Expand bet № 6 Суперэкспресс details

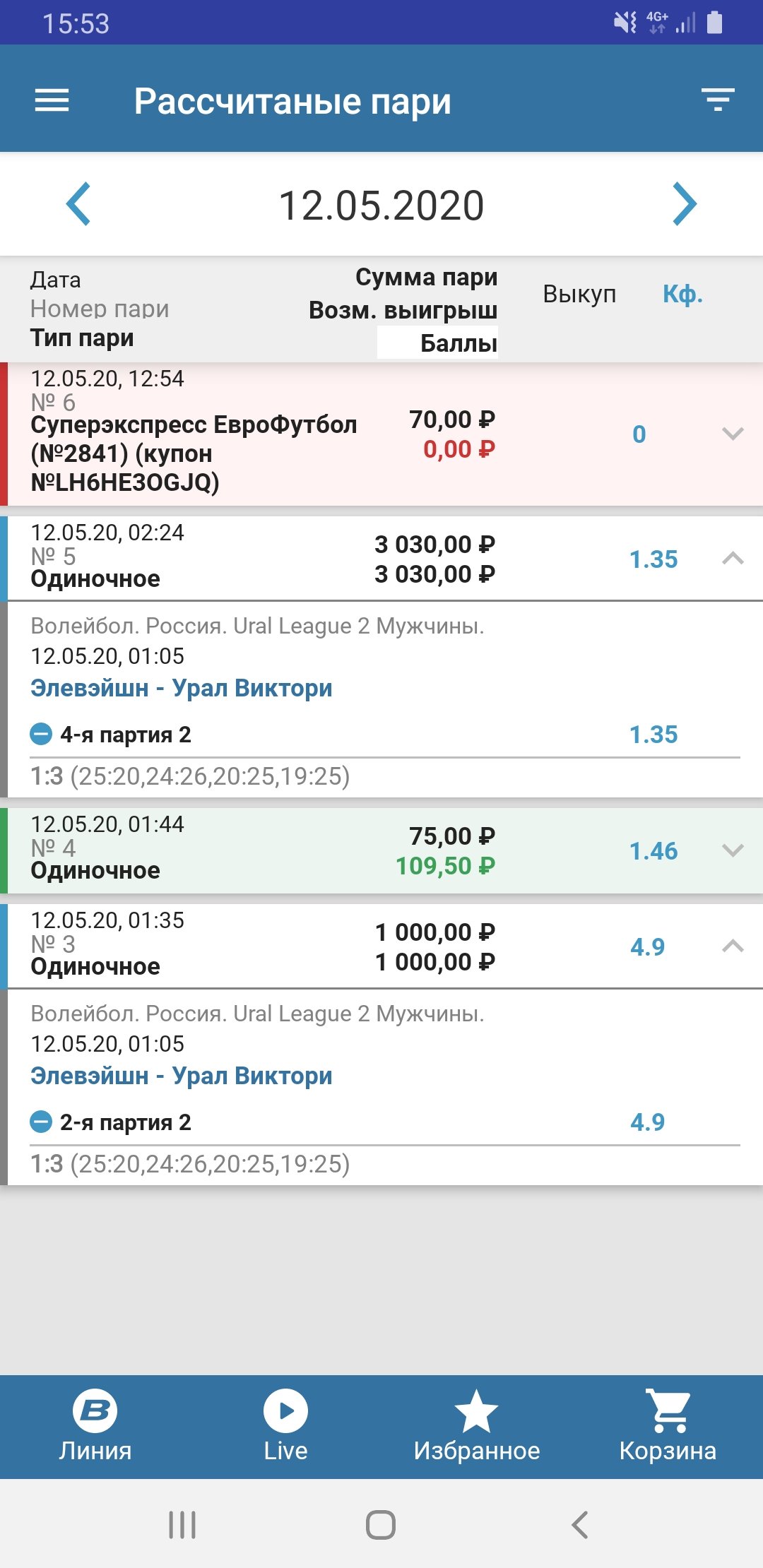pos(733,434)
